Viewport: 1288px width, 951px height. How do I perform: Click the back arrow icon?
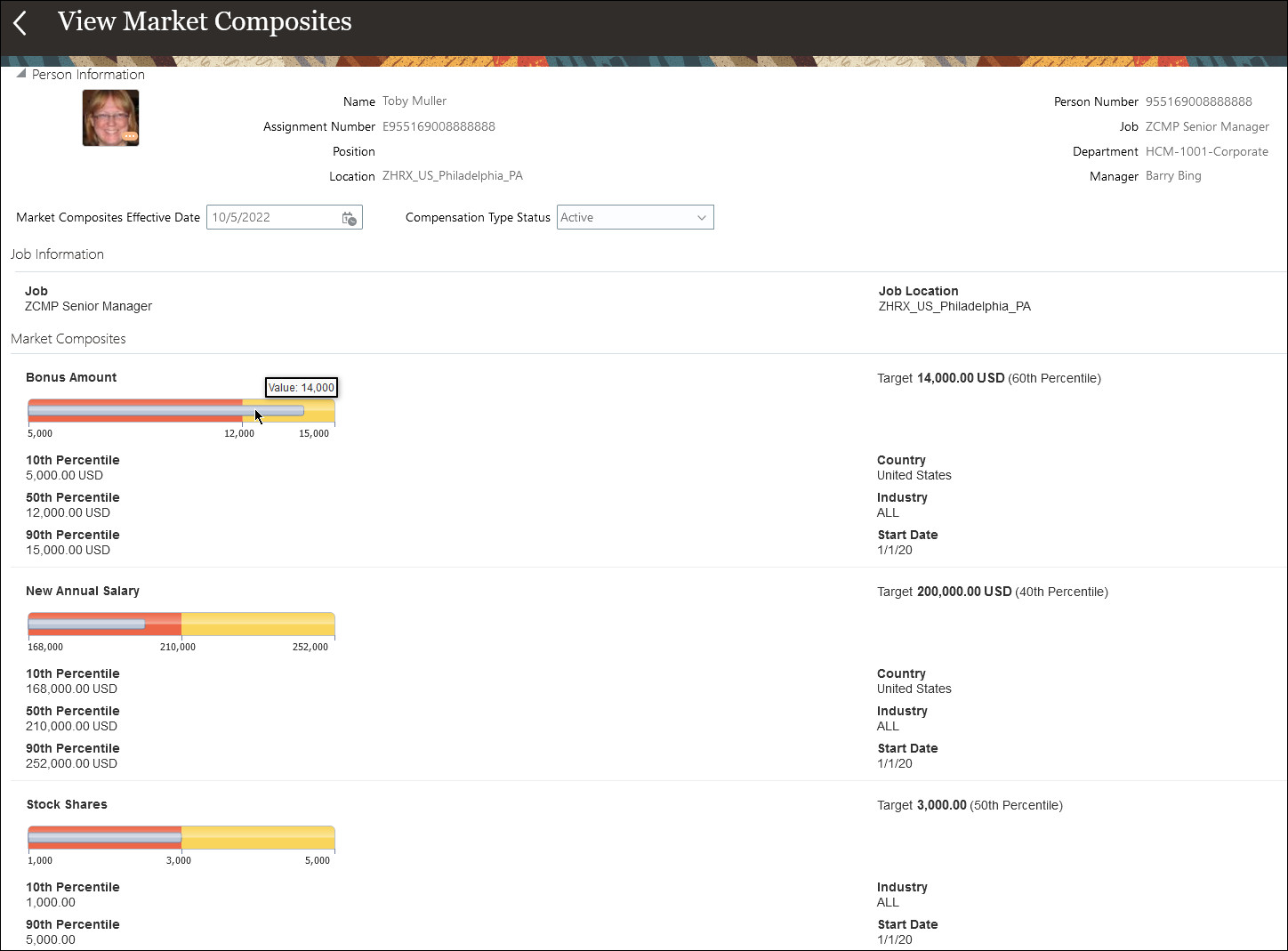(x=20, y=23)
